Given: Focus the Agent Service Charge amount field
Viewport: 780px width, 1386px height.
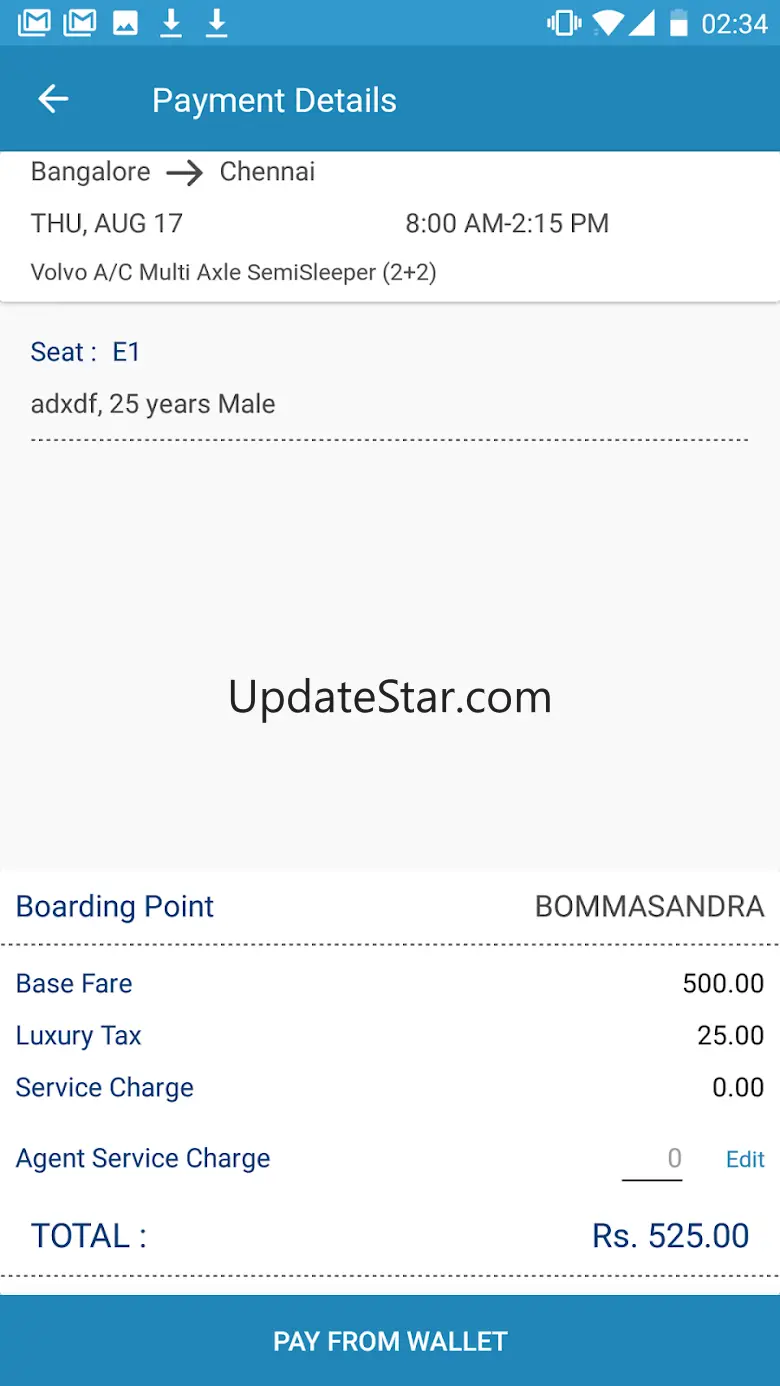Looking at the screenshot, I should click(653, 1159).
